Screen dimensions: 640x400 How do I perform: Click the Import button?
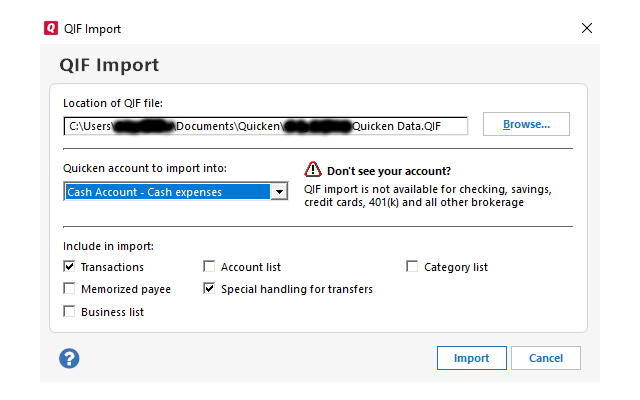point(471,358)
